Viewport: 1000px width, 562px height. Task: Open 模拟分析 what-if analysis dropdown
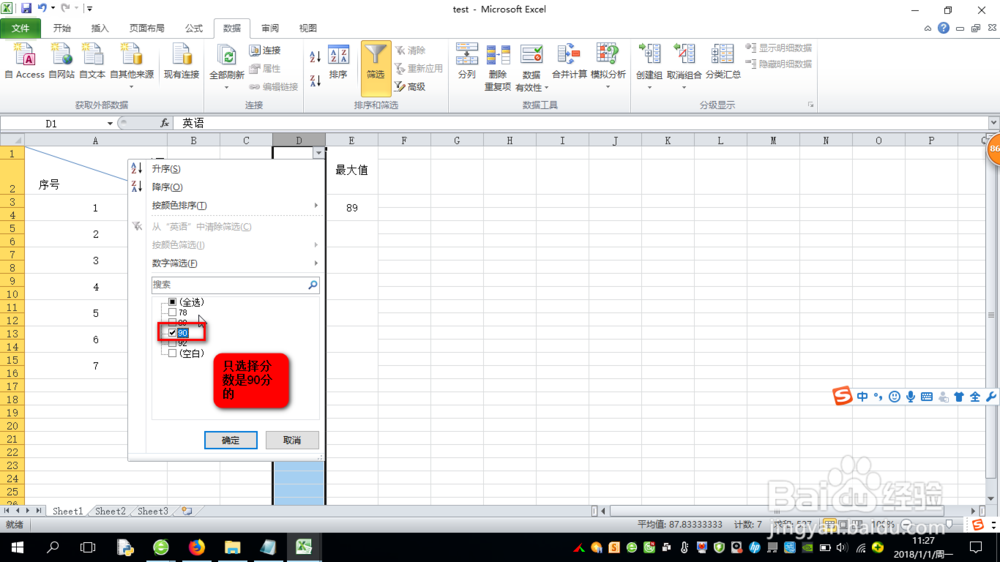pyautogui.click(x=608, y=87)
